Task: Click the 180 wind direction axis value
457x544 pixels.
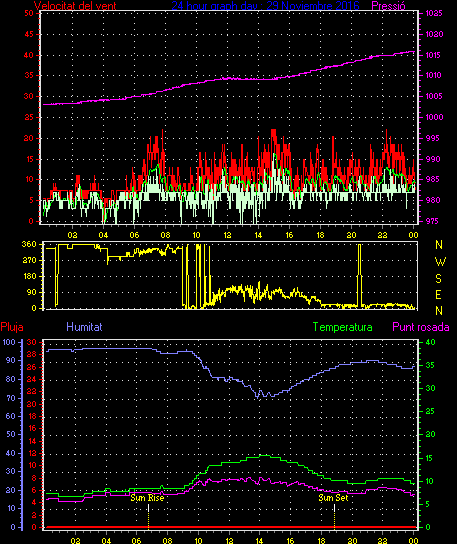Action: 29,276
